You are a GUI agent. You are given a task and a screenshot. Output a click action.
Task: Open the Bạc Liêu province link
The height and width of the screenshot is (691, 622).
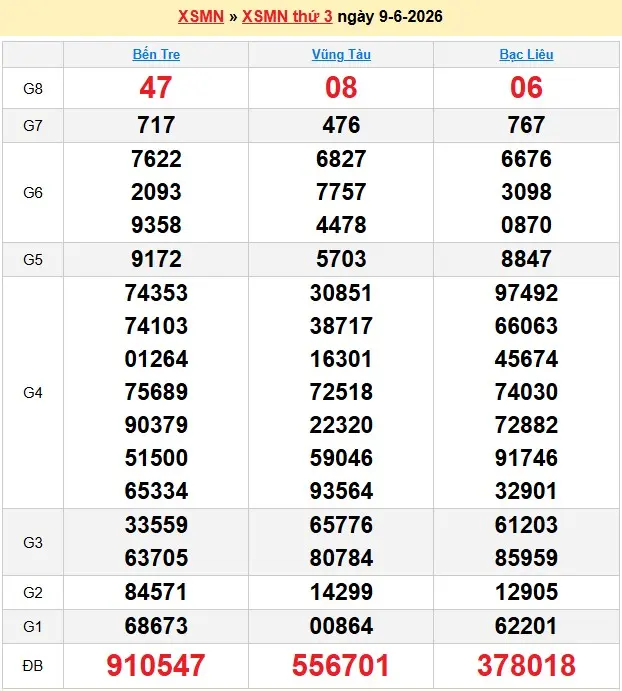tap(526, 54)
